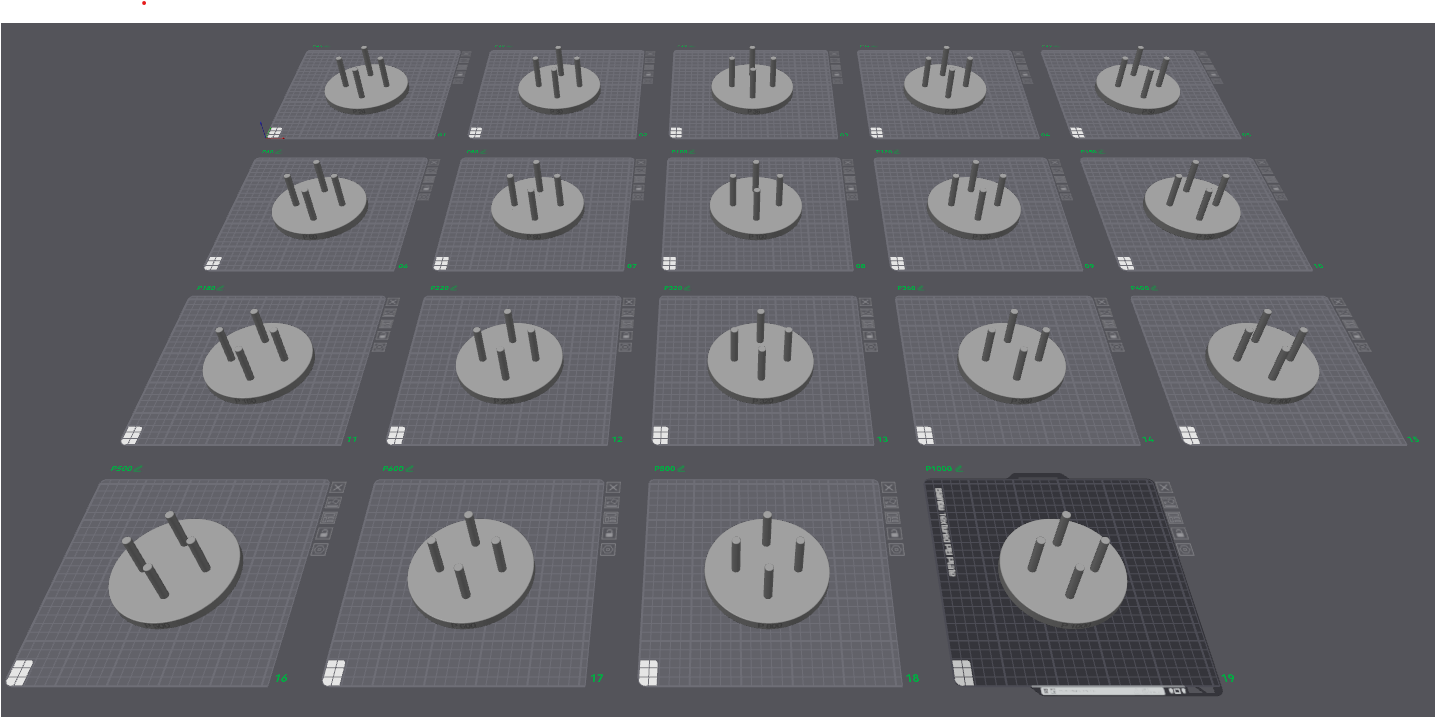
Task: Toggle the lock on plate 18
Action: point(894,534)
